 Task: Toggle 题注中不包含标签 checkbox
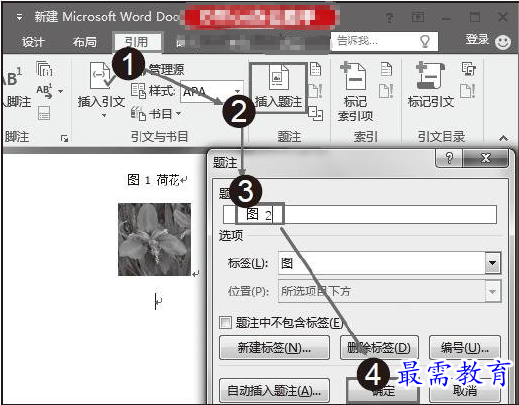point(225,322)
